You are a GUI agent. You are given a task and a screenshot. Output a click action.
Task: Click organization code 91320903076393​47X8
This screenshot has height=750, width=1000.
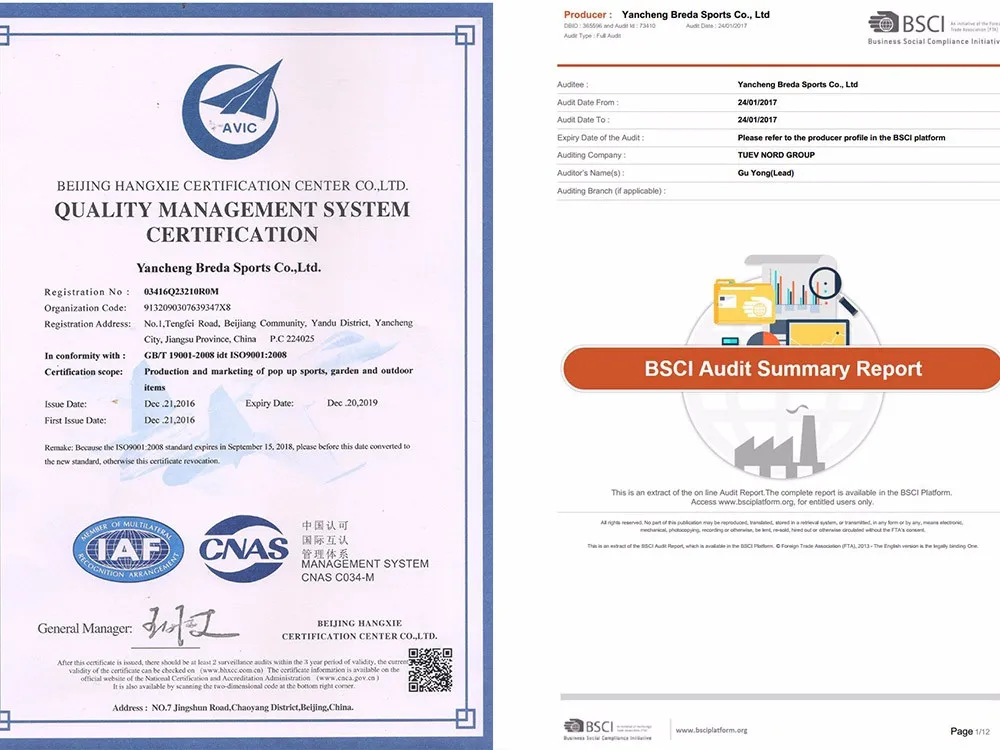pyautogui.click(x=188, y=307)
